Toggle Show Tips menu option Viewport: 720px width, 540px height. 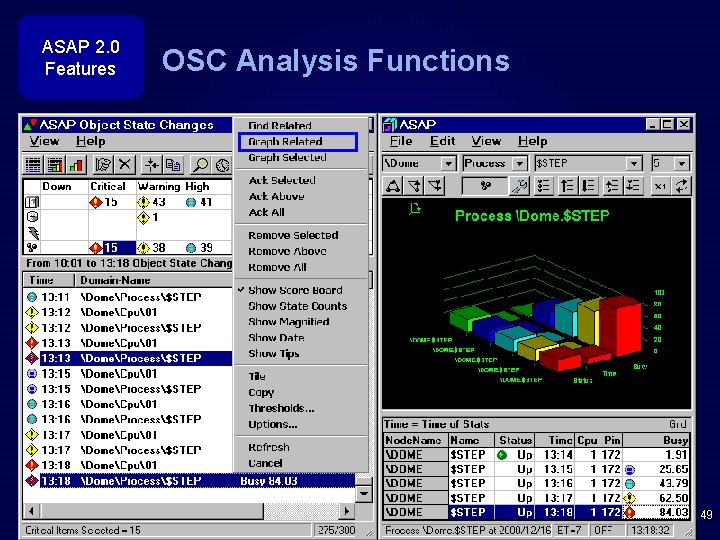pyautogui.click(x=274, y=354)
